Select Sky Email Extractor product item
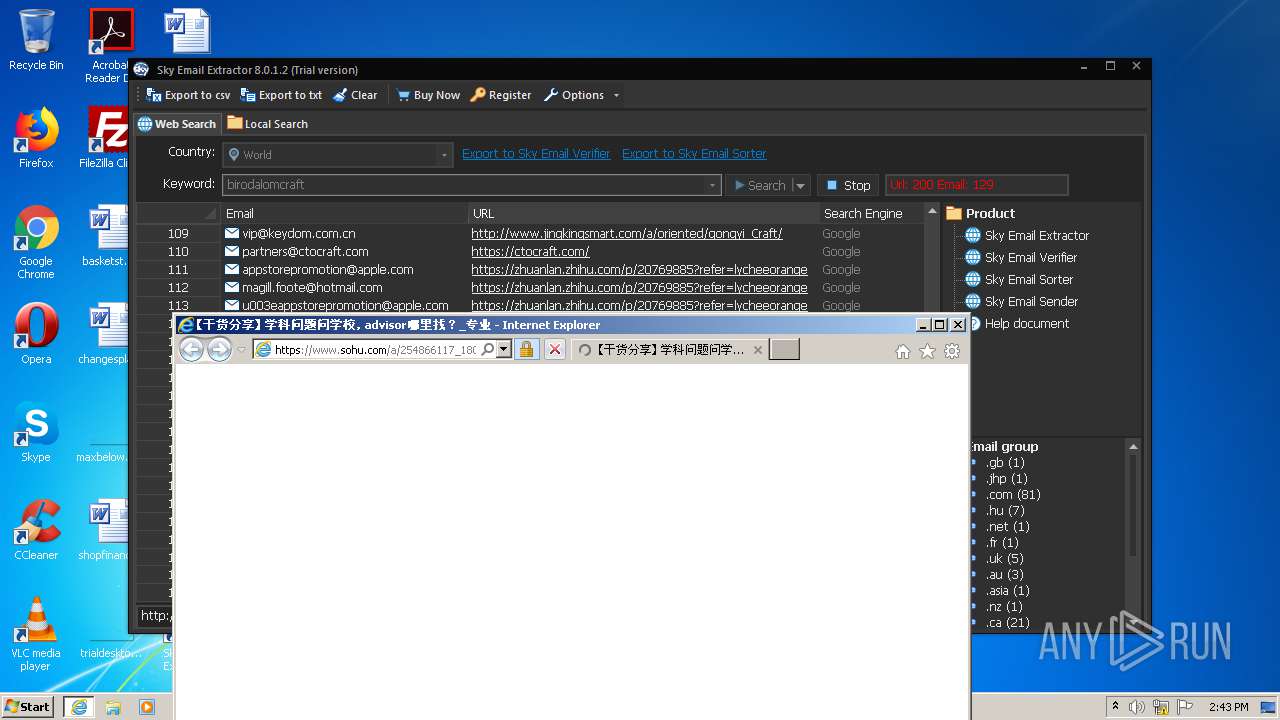 click(x=1027, y=235)
